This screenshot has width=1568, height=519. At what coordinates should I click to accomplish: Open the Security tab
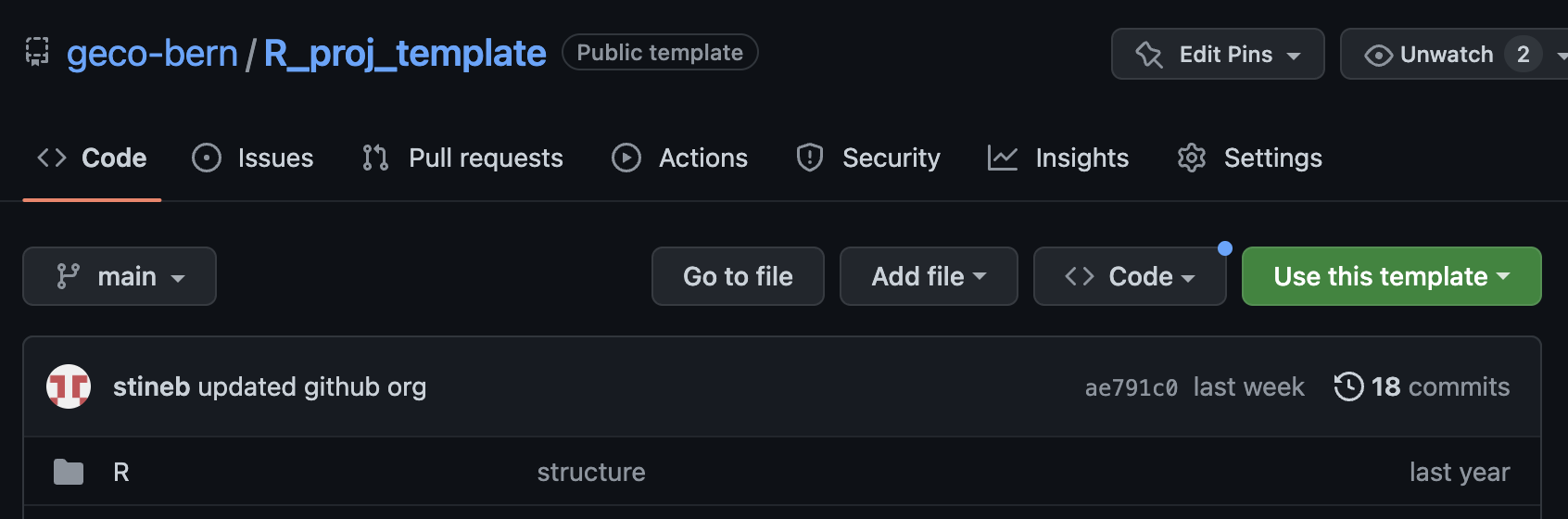(x=868, y=158)
